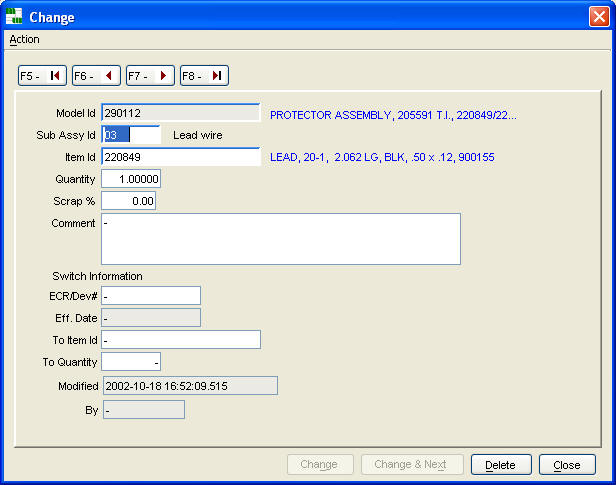Click the Sub Assy Id label
The width and height of the screenshot is (616, 485).
66,135
